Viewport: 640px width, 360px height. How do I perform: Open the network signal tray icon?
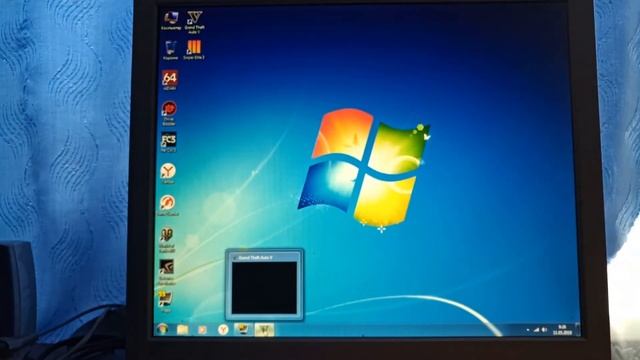[x=536, y=330]
